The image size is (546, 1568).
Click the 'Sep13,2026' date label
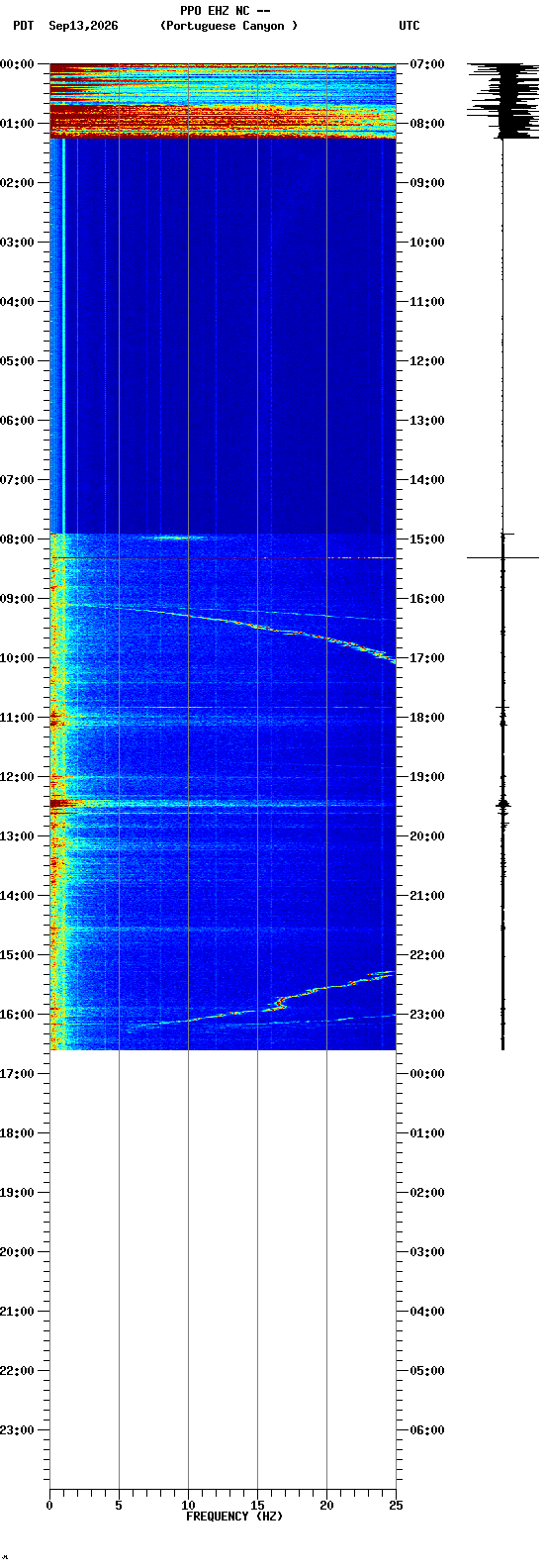83,26
